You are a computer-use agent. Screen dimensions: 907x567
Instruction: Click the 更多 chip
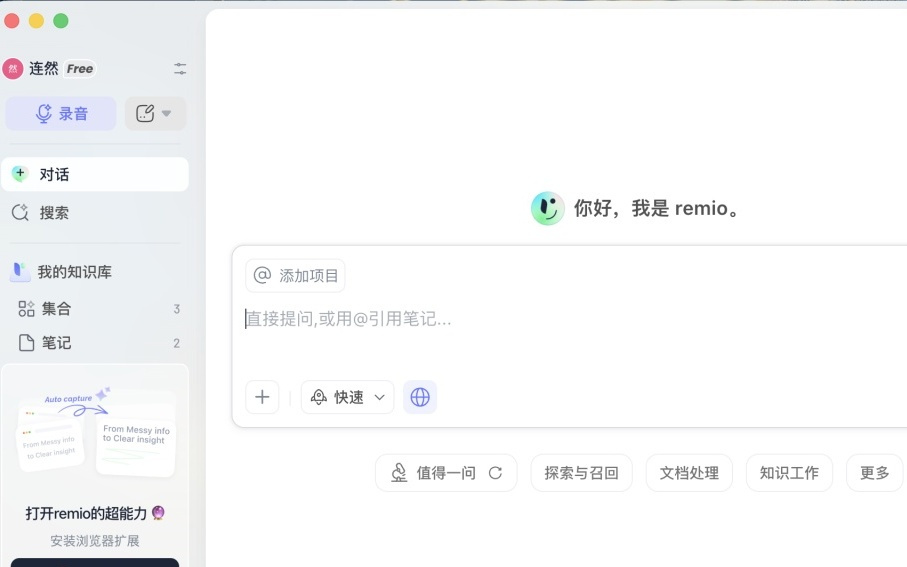874,473
